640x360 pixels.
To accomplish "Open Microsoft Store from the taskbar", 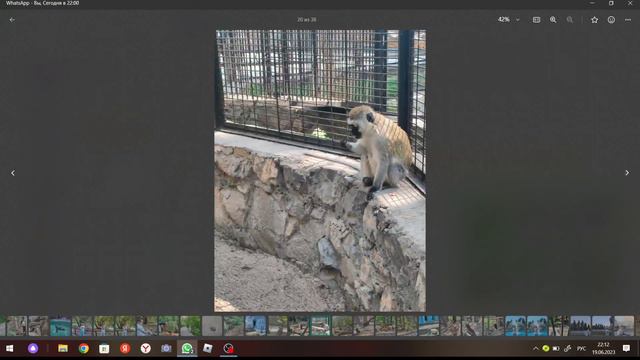I will point(104,349).
